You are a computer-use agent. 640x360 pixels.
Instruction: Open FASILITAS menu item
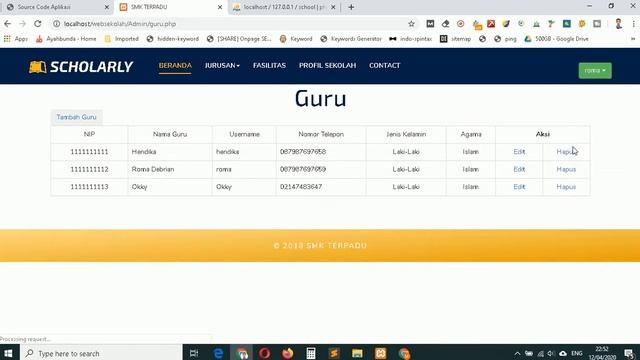(x=269, y=65)
